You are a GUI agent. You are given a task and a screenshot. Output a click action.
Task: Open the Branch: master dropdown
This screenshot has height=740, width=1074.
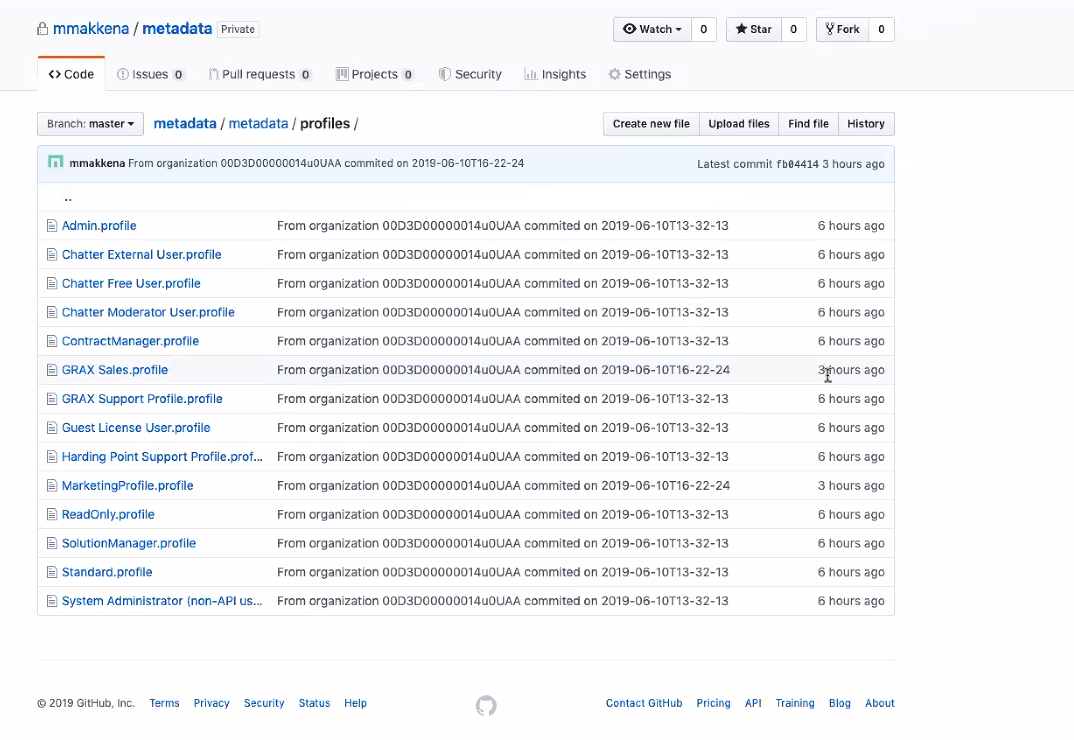click(x=90, y=124)
